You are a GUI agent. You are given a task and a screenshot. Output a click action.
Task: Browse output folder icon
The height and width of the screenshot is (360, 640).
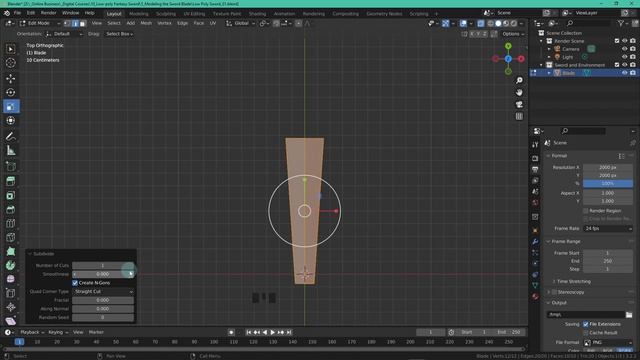[x=629, y=315]
